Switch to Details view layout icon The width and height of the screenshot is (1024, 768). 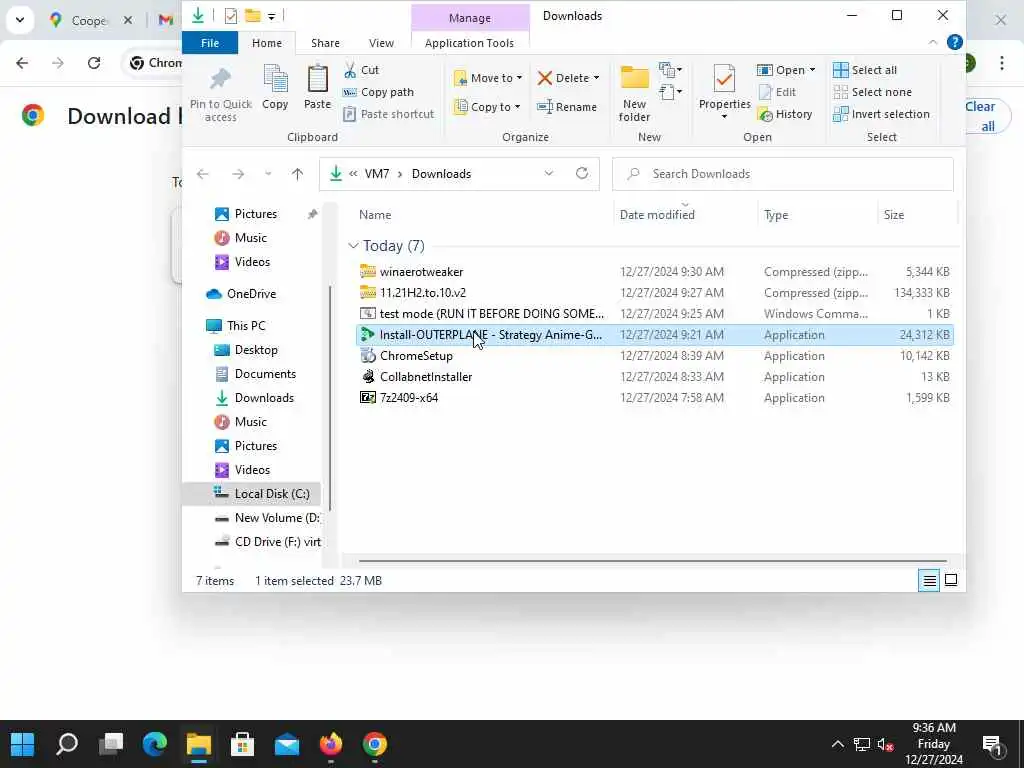click(929, 580)
